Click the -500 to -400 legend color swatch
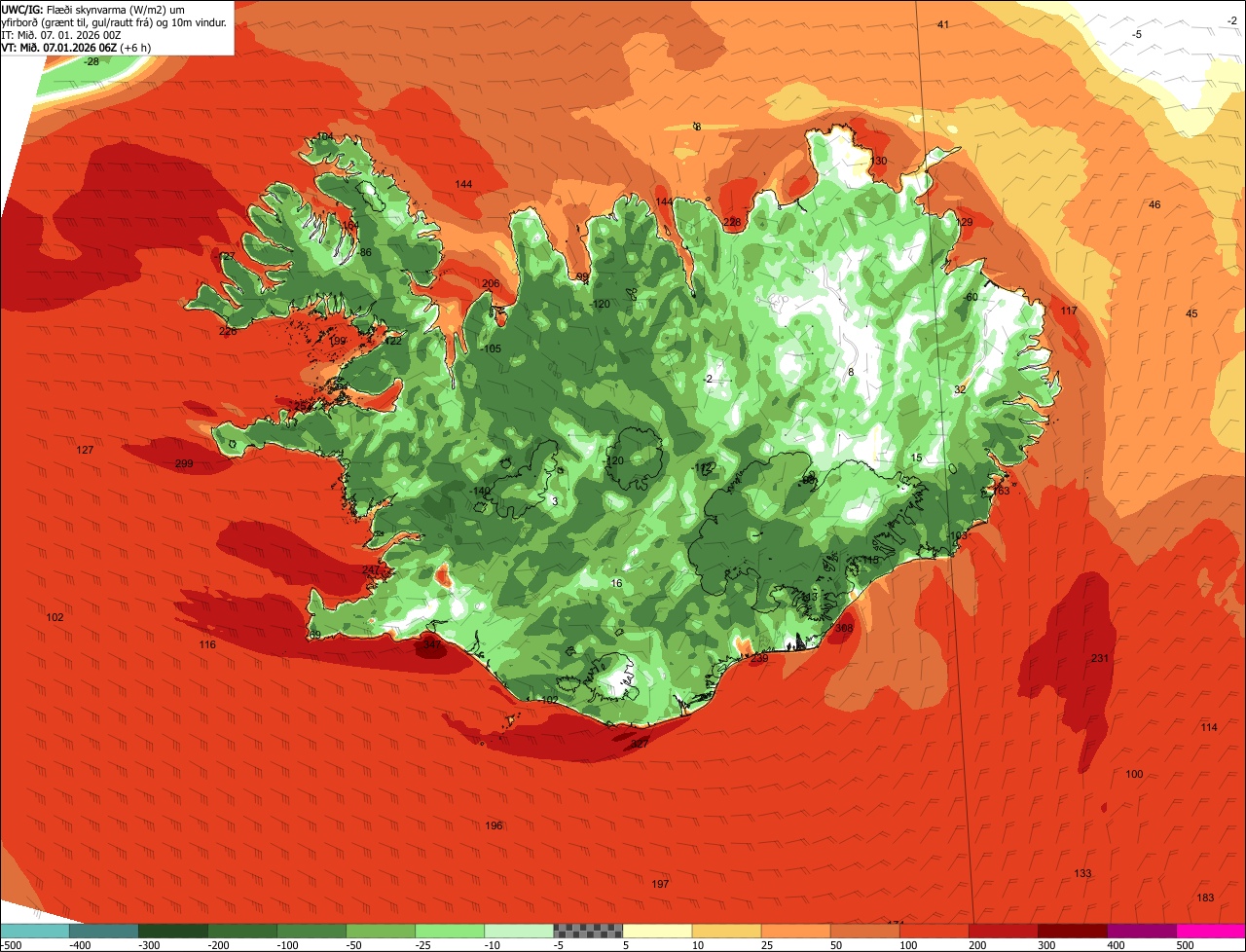1246x952 pixels. [x=35, y=931]
